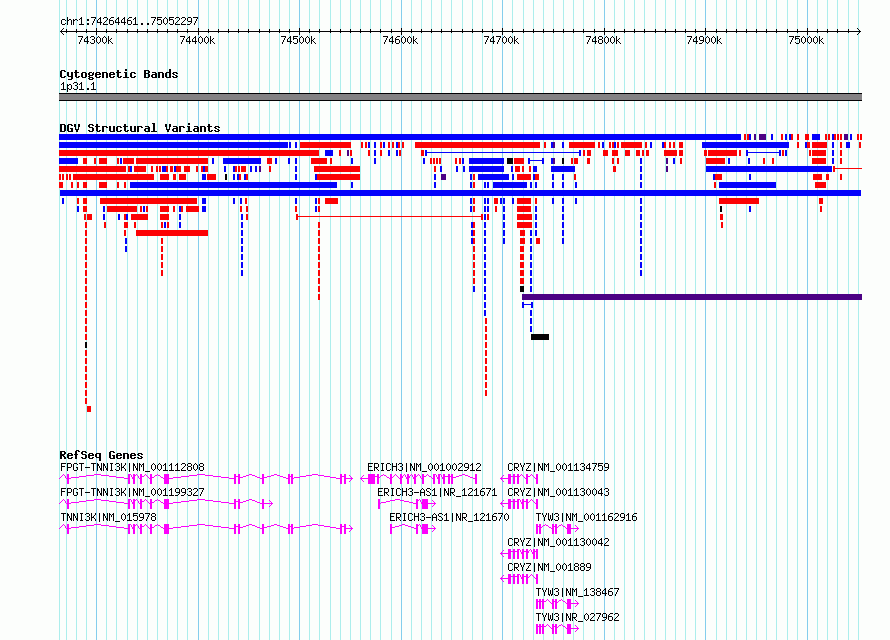Viewport: 890px width, 640px height.
Task: Click the chr1:74264461..75052297 coordinate label
Action: (129, 21)
